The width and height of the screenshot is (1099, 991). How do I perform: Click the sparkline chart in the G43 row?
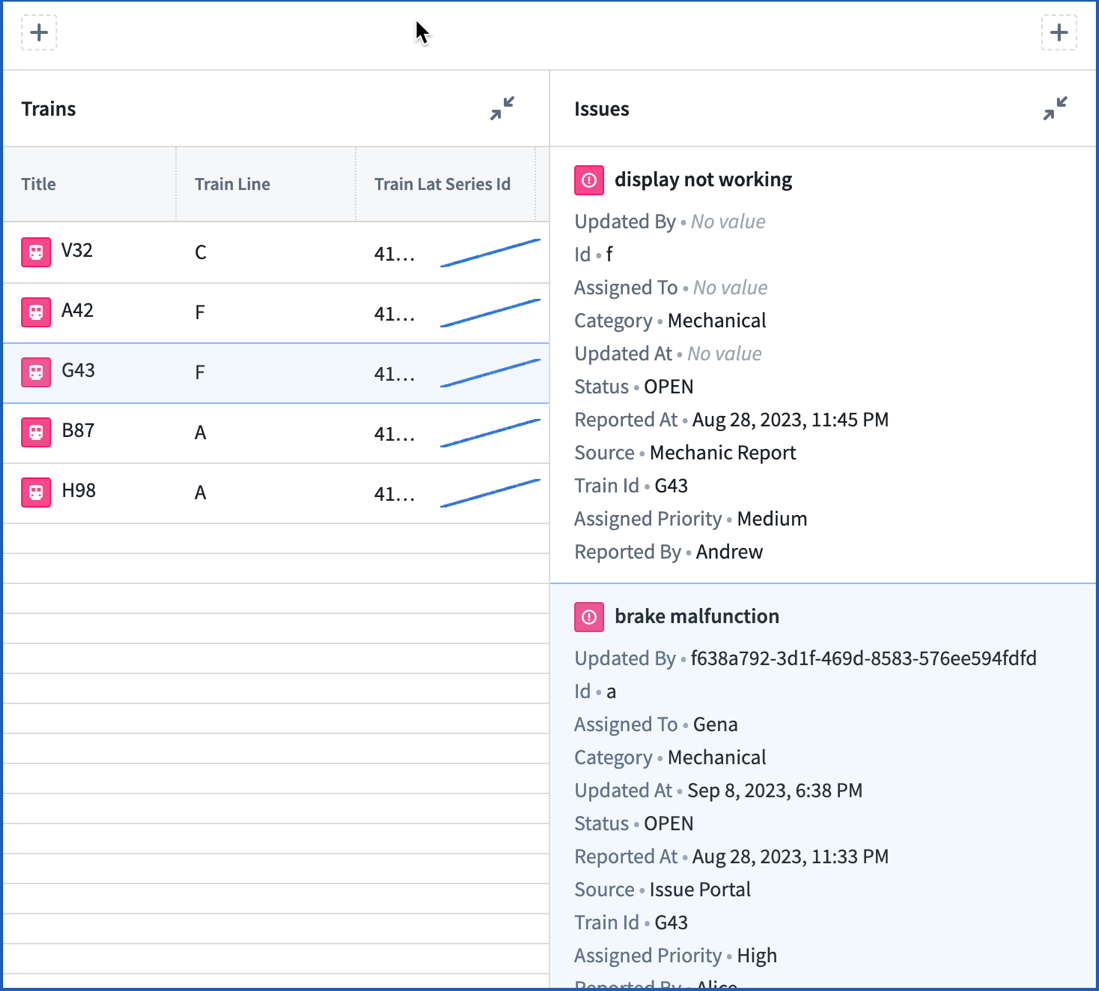(x=490, y=374)
